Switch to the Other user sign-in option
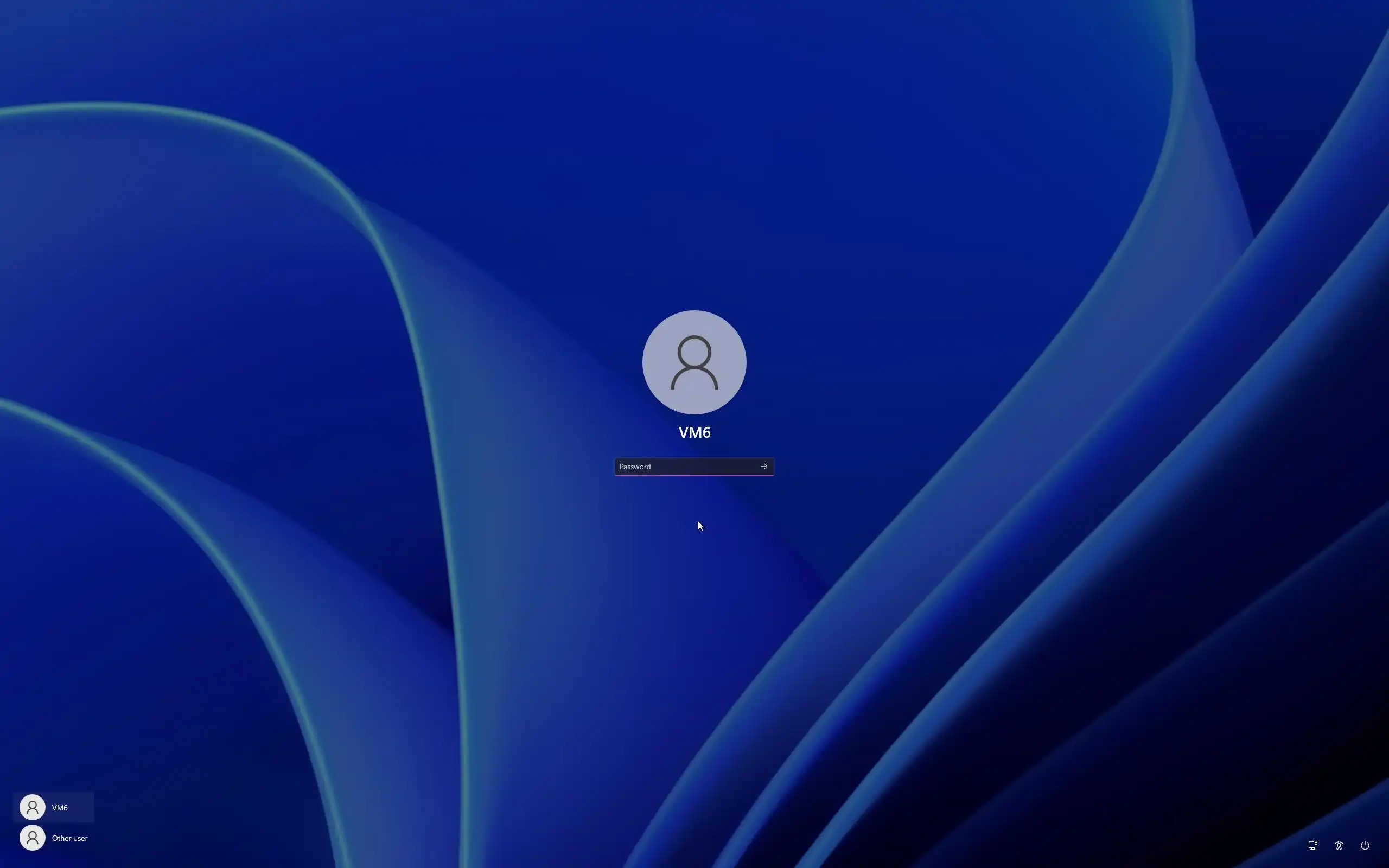Screen dimensions: 1389x868 click(x=69, y=838)
